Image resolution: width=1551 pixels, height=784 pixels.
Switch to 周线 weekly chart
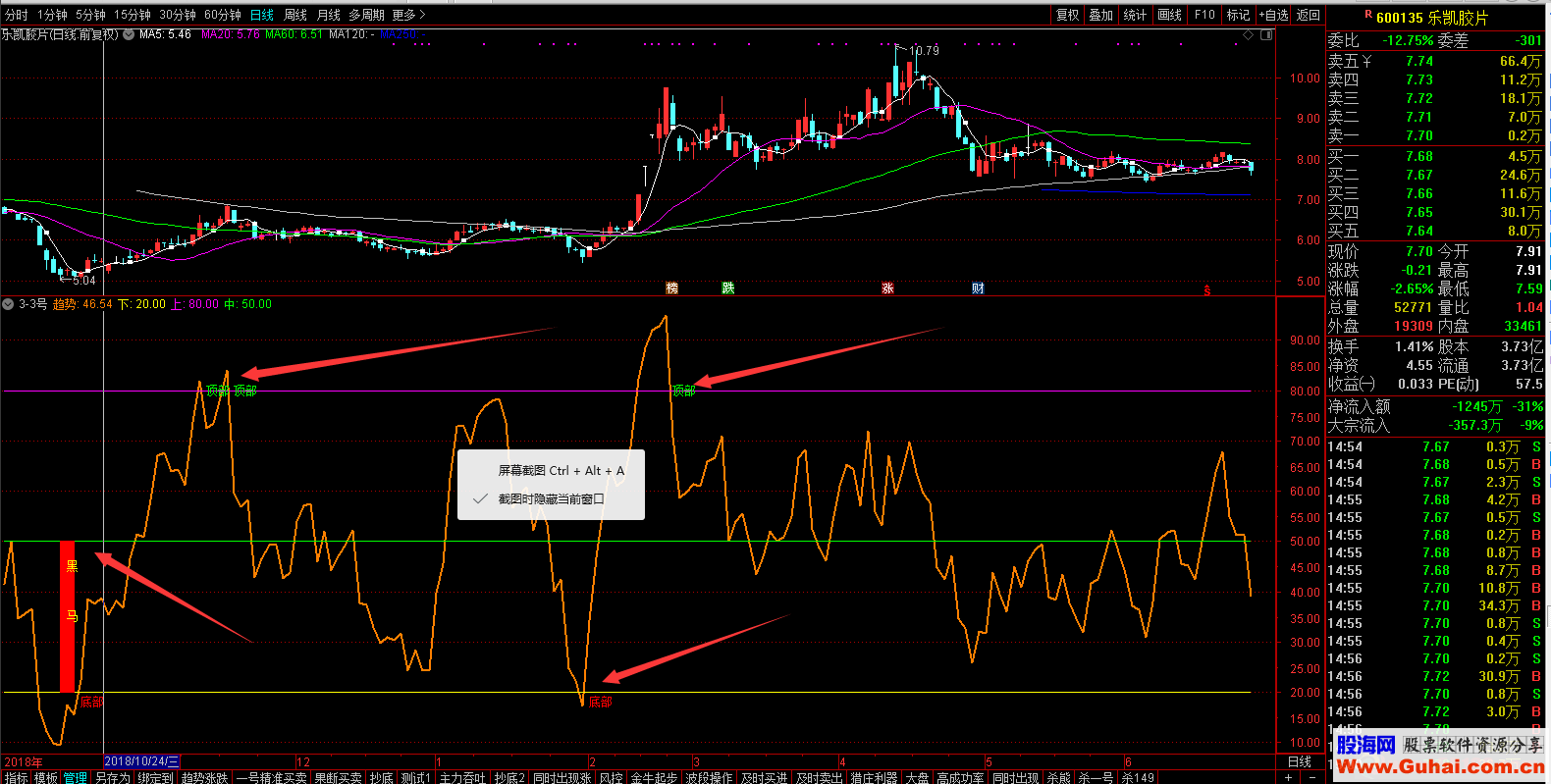pyautogui.click(x=295, y=15)
